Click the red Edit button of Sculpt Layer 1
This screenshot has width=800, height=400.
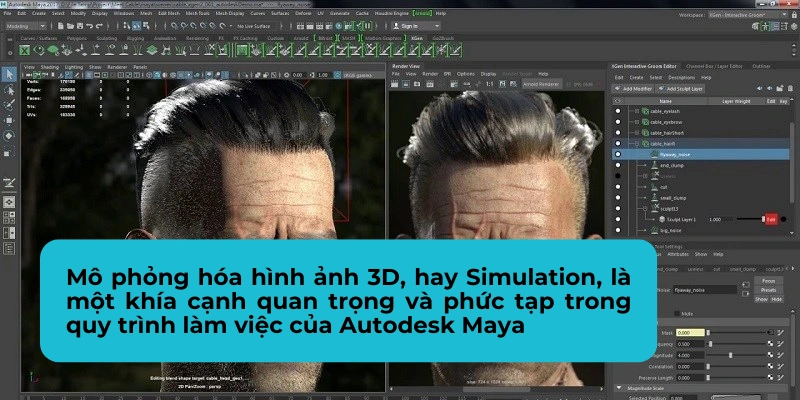[771, 219]
